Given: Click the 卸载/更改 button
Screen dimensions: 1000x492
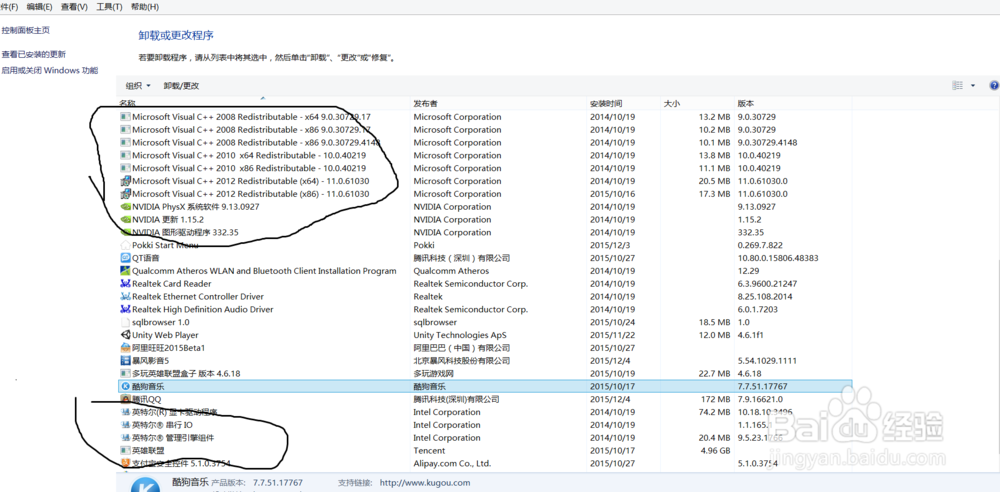Looking at the screenshot, I should (x=181, y=86).
